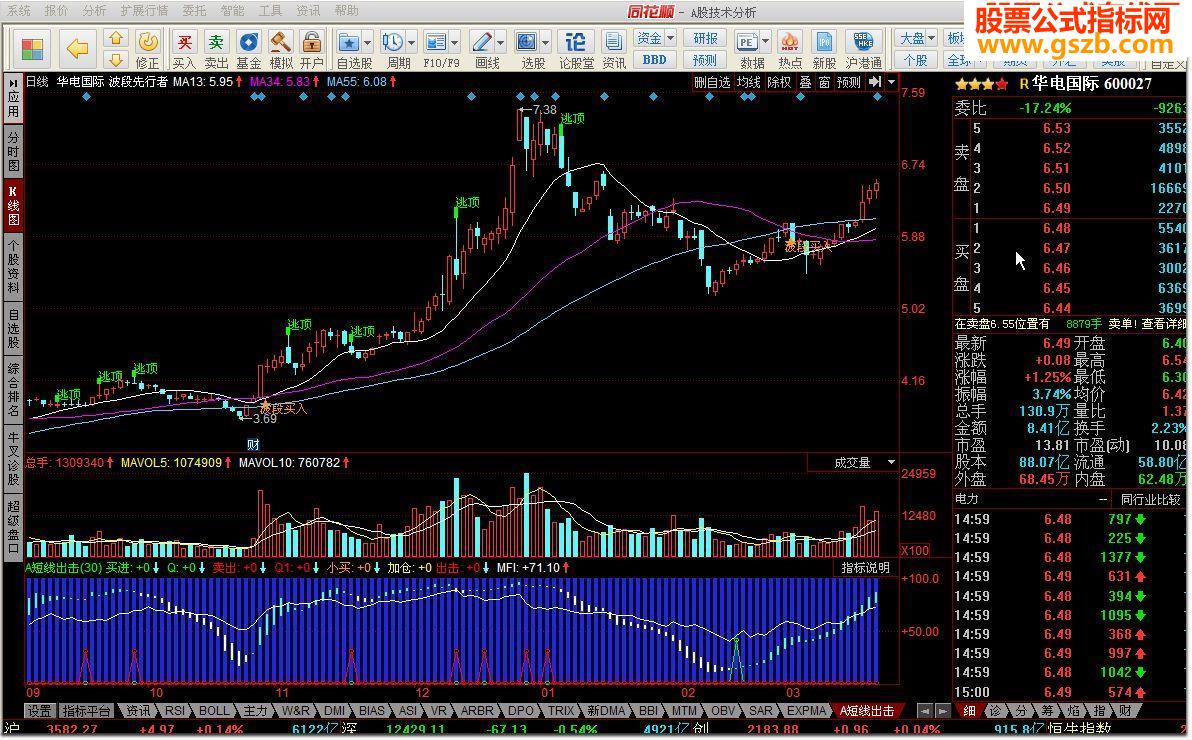Click the 删自选 button
This screenshot has height=740, width=1192.
[712, 81]
